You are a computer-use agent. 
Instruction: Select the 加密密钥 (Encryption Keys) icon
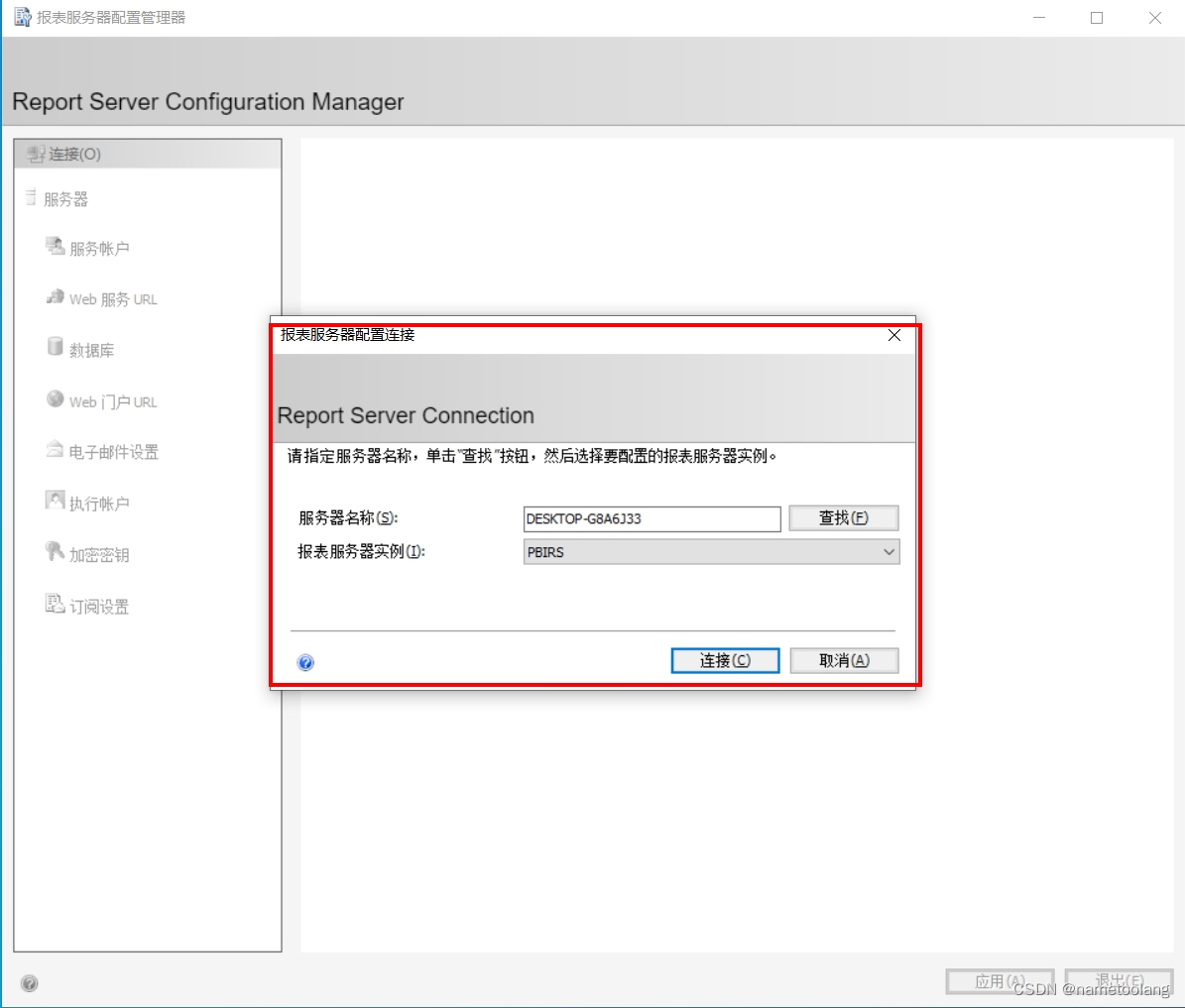(x=56, y=553)
